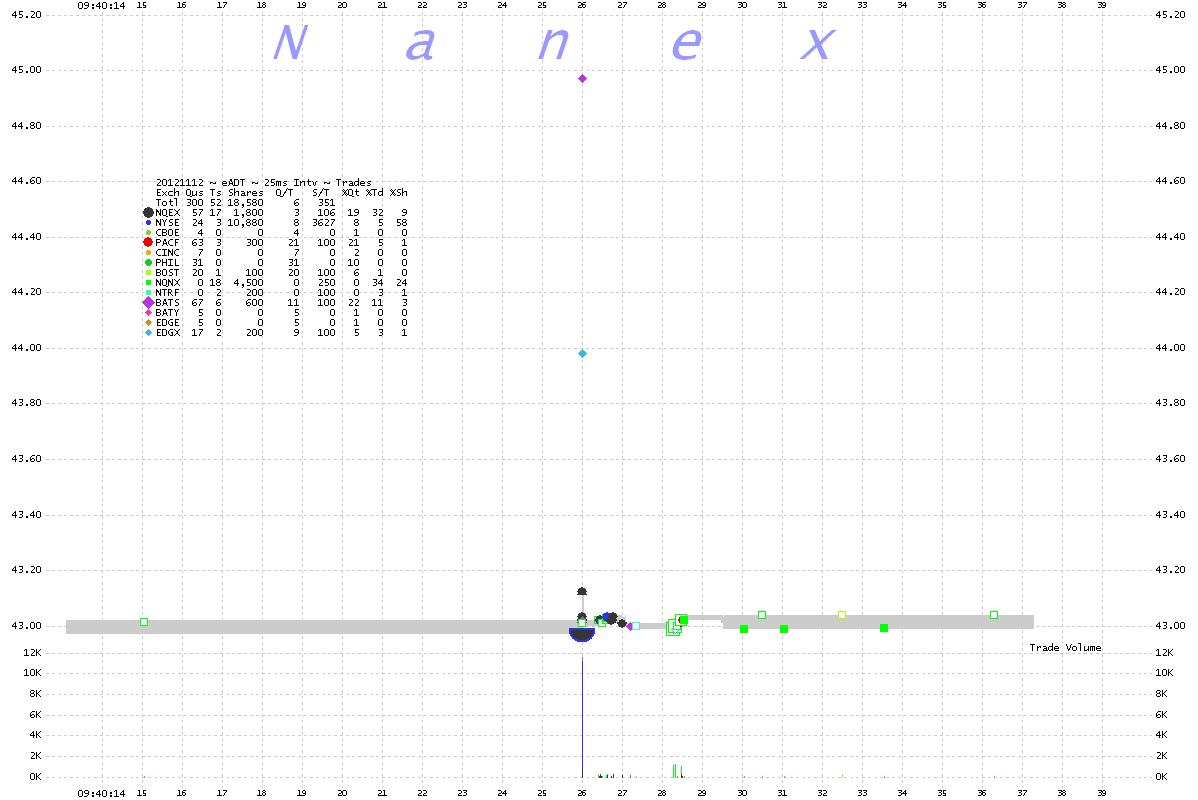Click the PHIL green circle legend marker
Viewport: 1198px width, 800px height.
click(x=148, y=263)
